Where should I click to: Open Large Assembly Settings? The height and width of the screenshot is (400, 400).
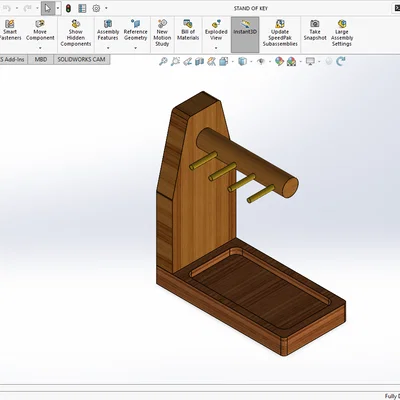click(x=342, y=33)
